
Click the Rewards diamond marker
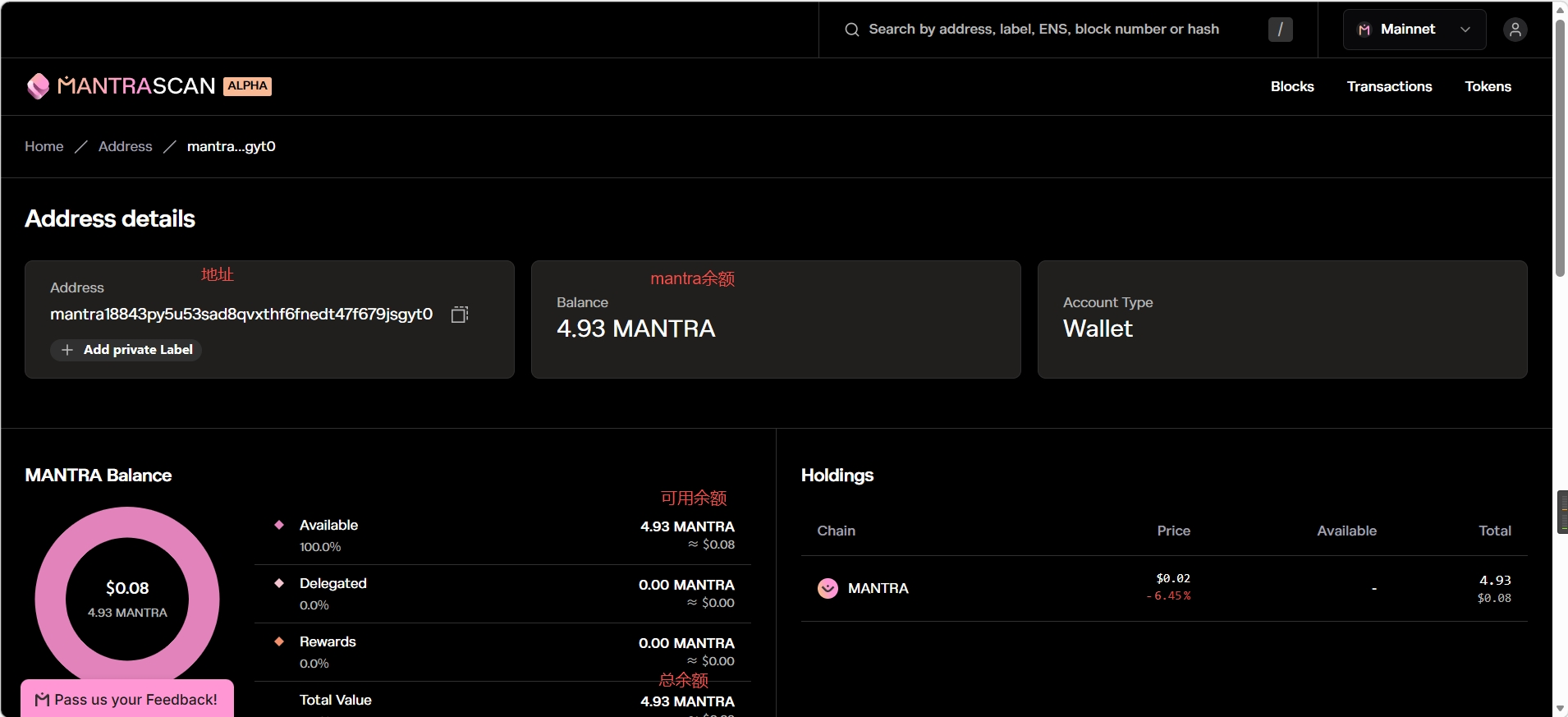click(279, 641)
